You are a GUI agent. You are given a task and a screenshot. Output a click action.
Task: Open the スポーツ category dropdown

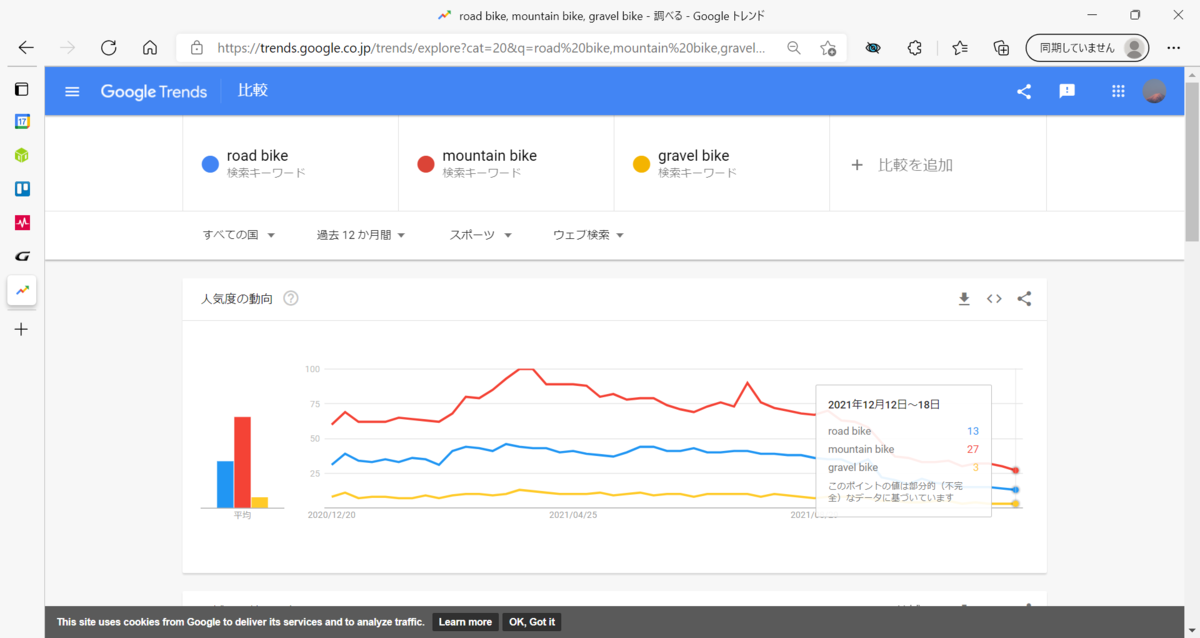[x=481, y=235]
